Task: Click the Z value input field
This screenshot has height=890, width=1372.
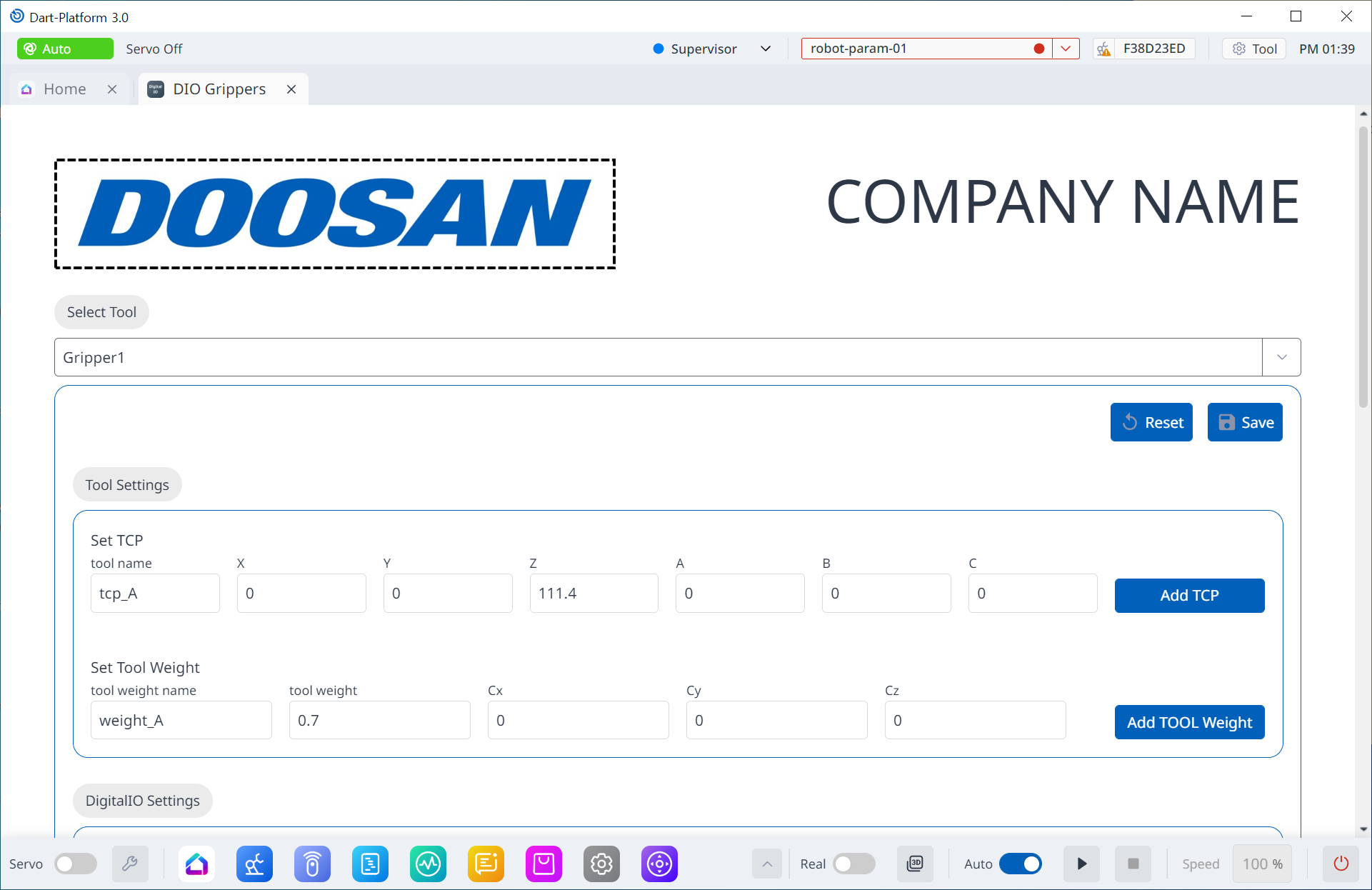Action: pyautogui.click(x=594, y=594)
